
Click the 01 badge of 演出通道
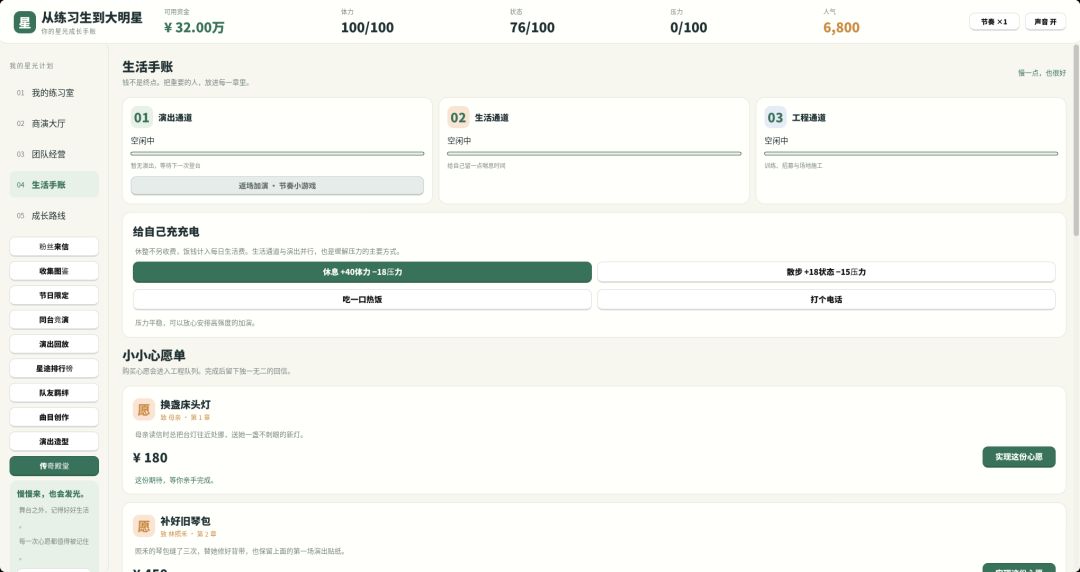click(x=142, y=117)
